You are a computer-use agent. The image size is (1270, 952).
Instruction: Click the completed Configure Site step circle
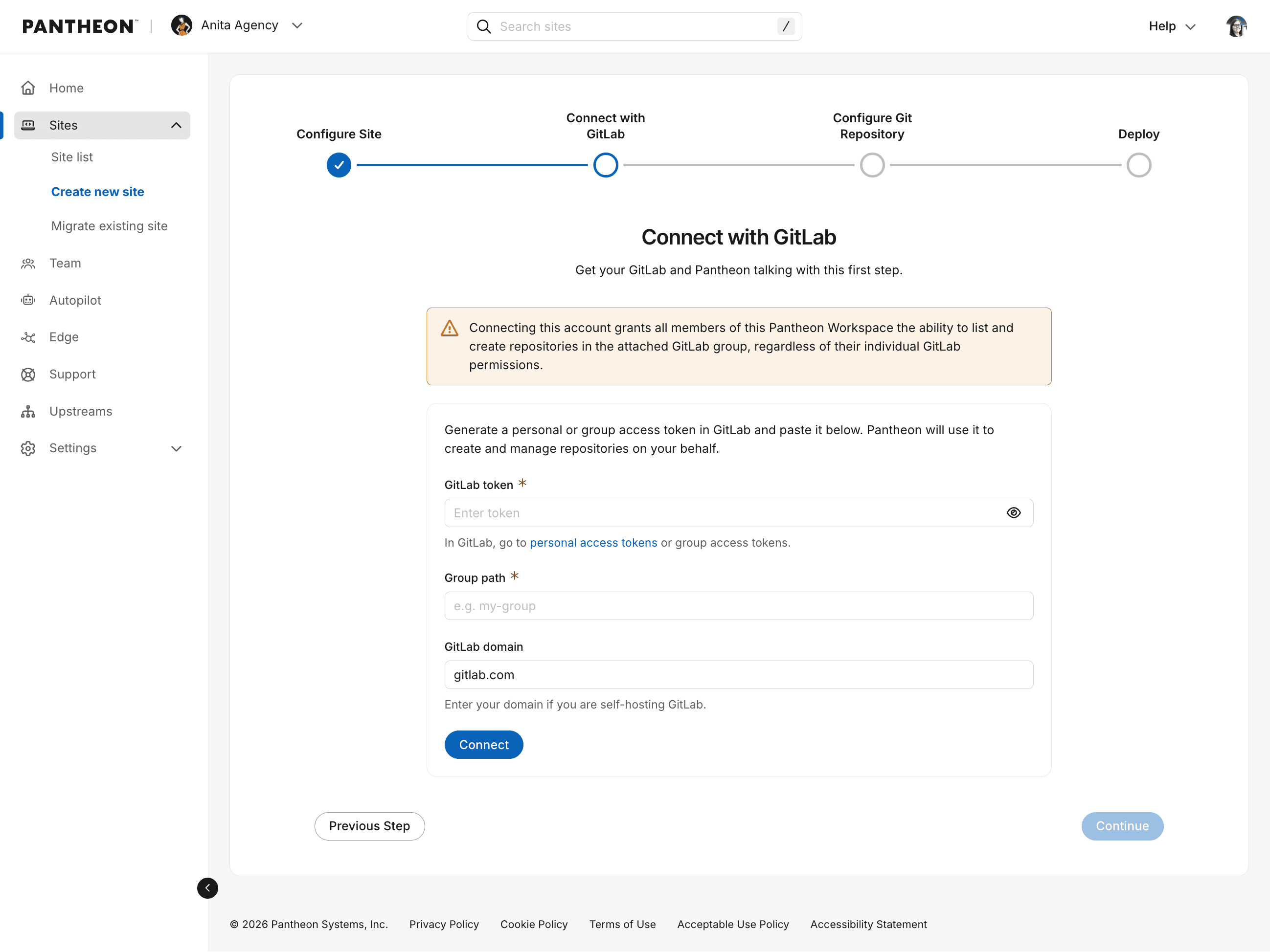tap(339, 165)
